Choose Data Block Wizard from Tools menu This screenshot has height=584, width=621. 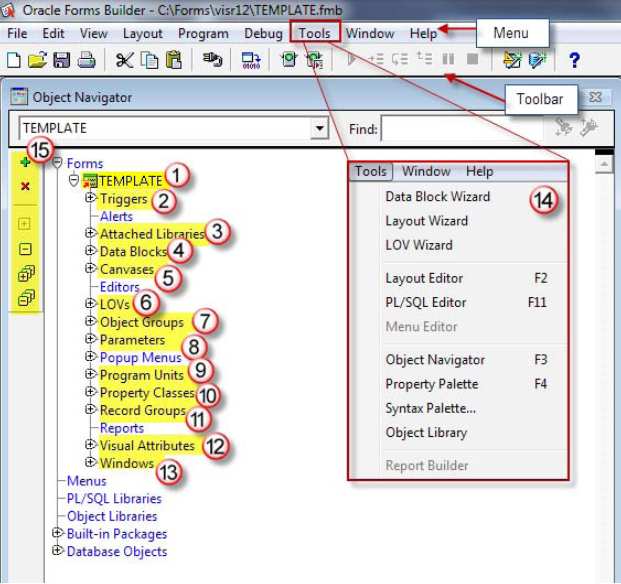pos(438,196)
